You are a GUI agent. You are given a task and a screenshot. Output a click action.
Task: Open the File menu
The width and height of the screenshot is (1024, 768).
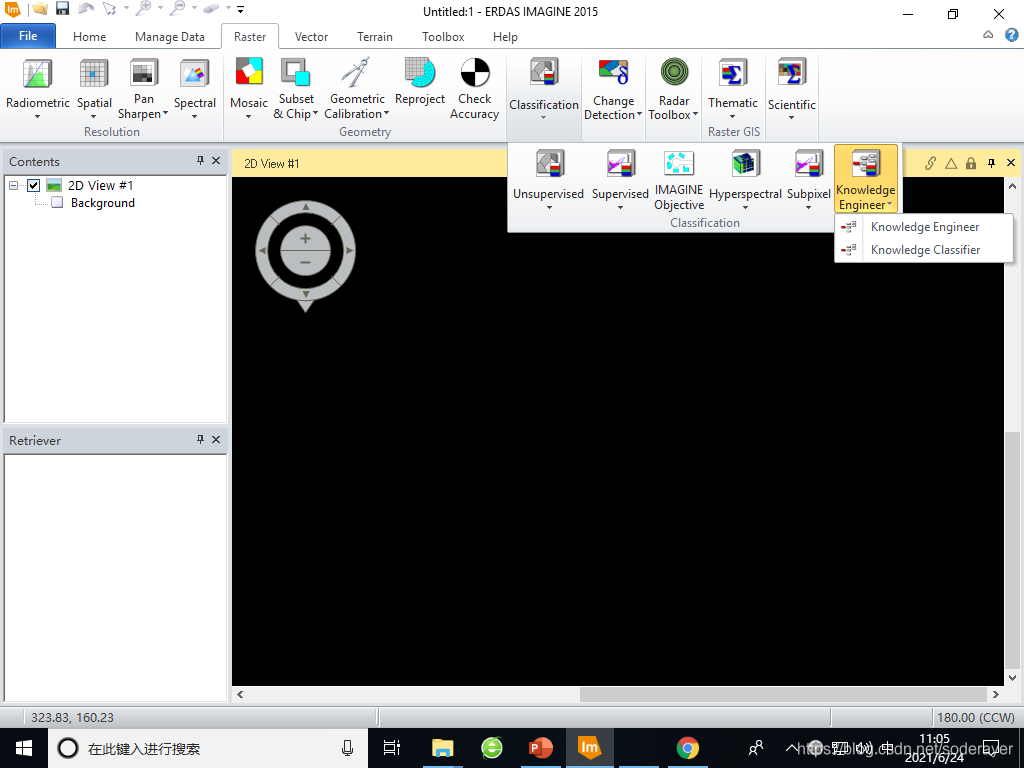coord(28,36)
